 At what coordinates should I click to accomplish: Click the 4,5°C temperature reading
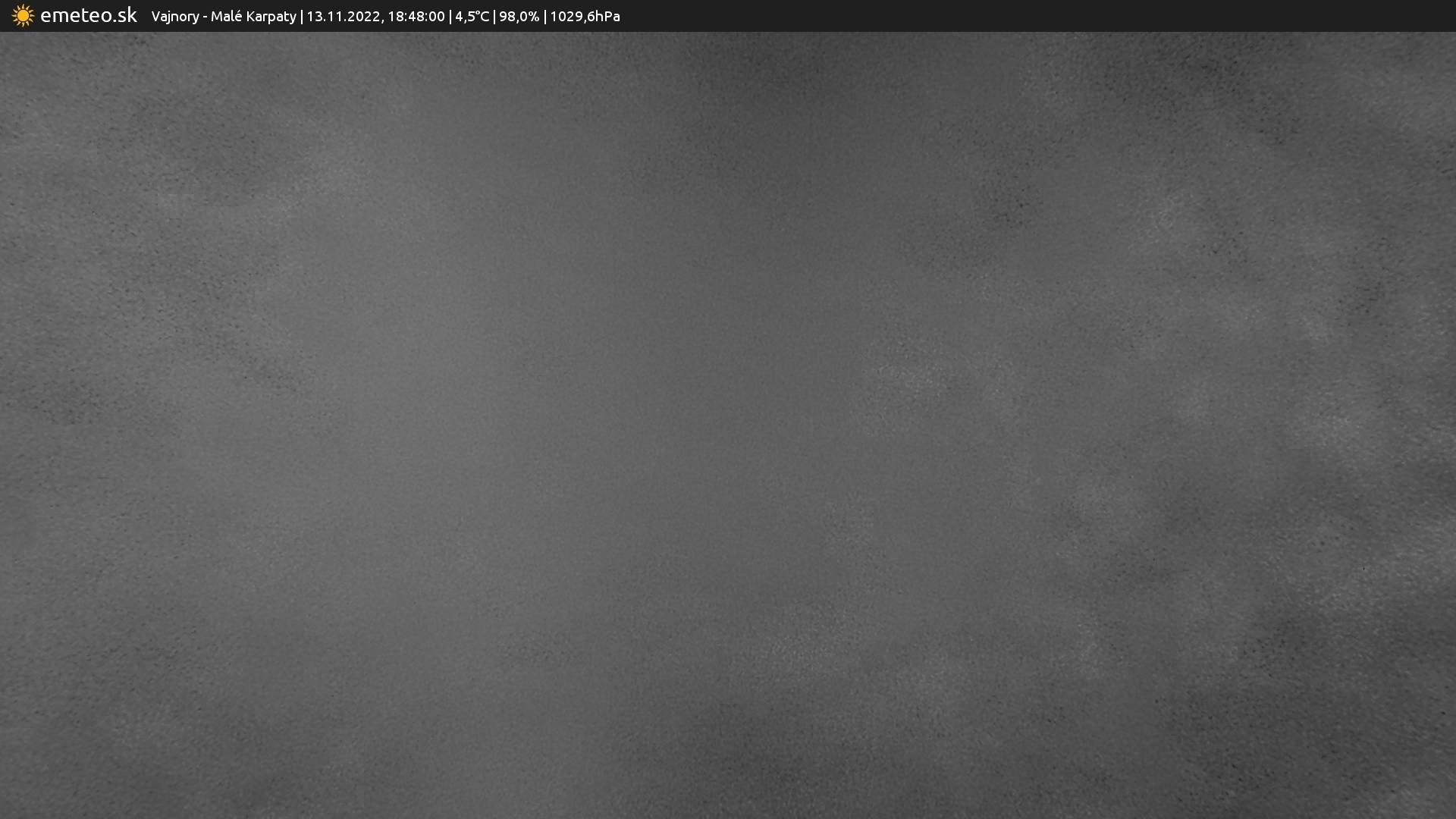pos(472,17)
